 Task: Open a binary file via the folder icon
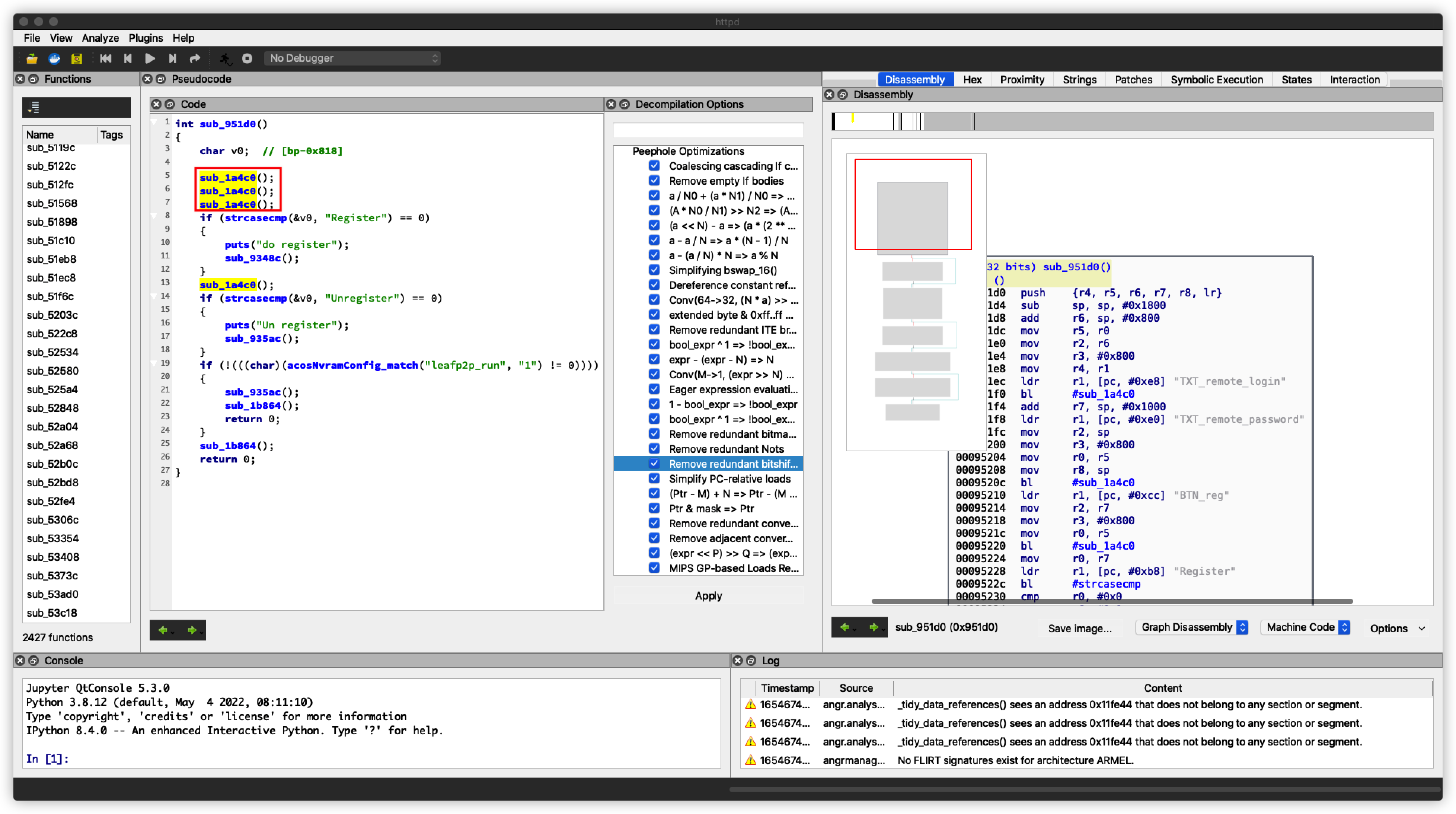coord(32,58)
